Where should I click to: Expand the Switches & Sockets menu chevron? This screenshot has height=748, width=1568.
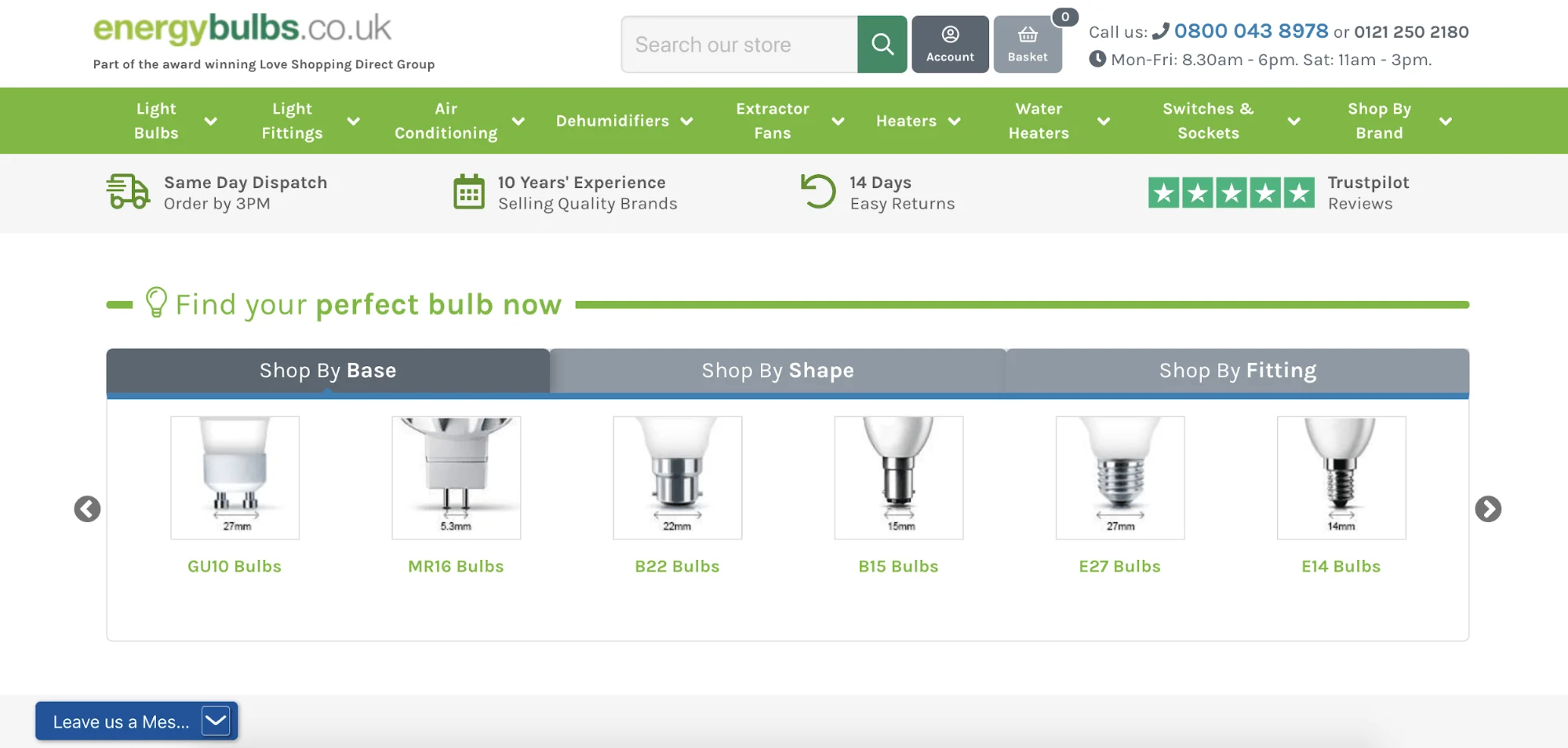[x=1293, y=121]
